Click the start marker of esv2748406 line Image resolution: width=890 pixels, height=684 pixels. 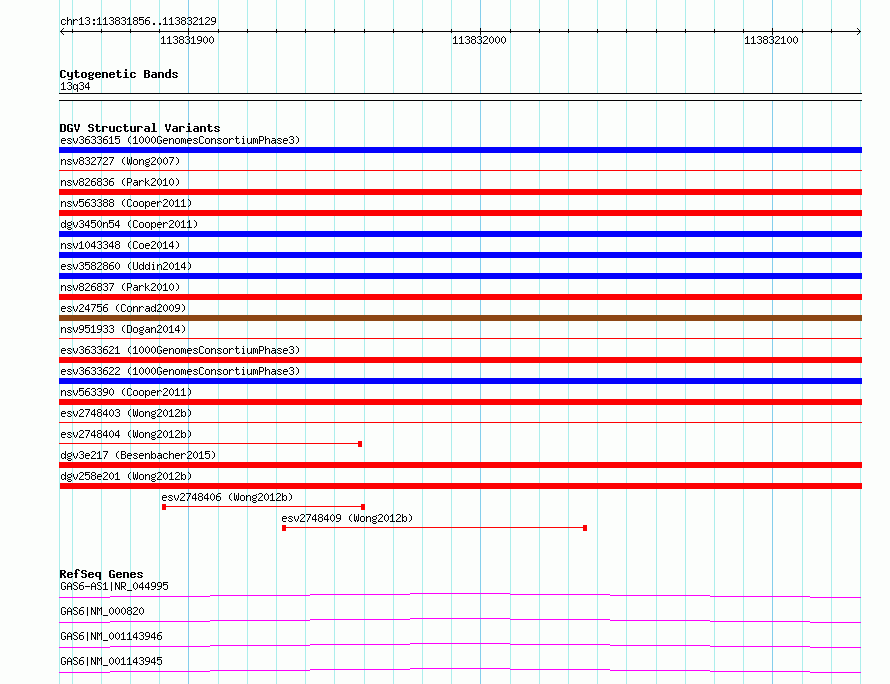click(164, 507)
